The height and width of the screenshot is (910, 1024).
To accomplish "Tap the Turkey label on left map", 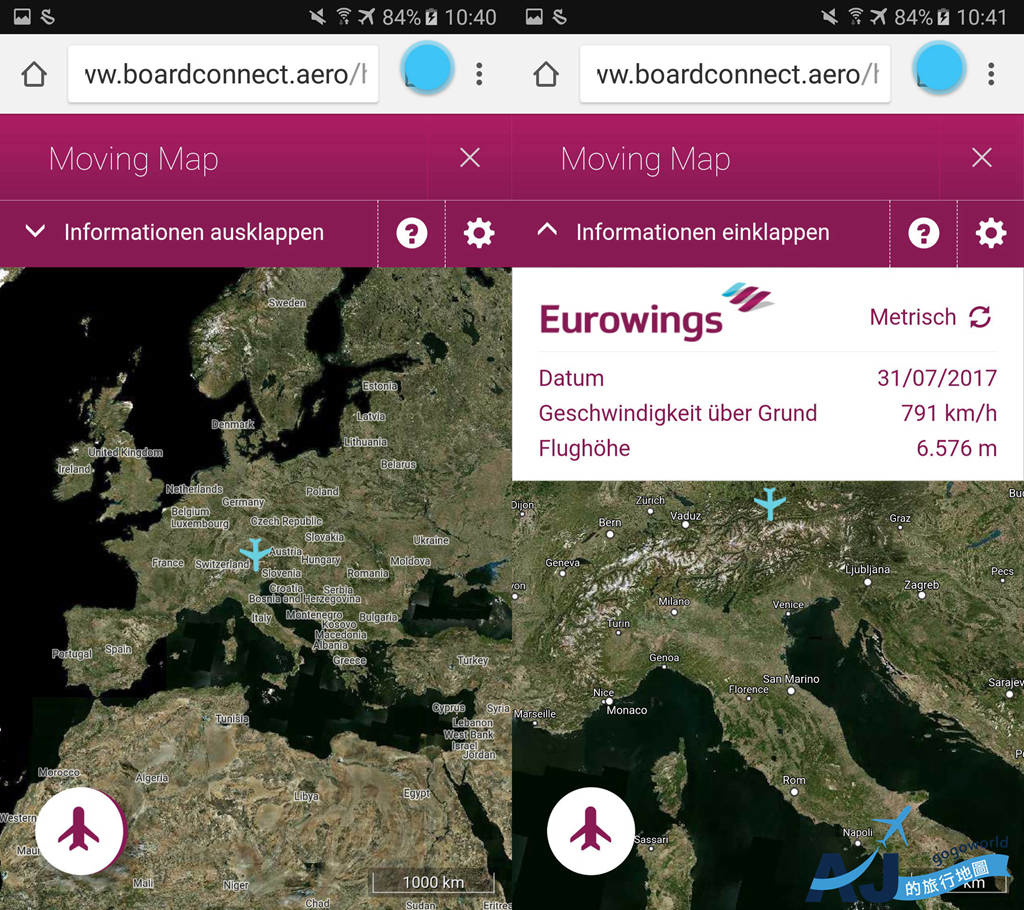I will pyautogui.click(x=473, y=660).
